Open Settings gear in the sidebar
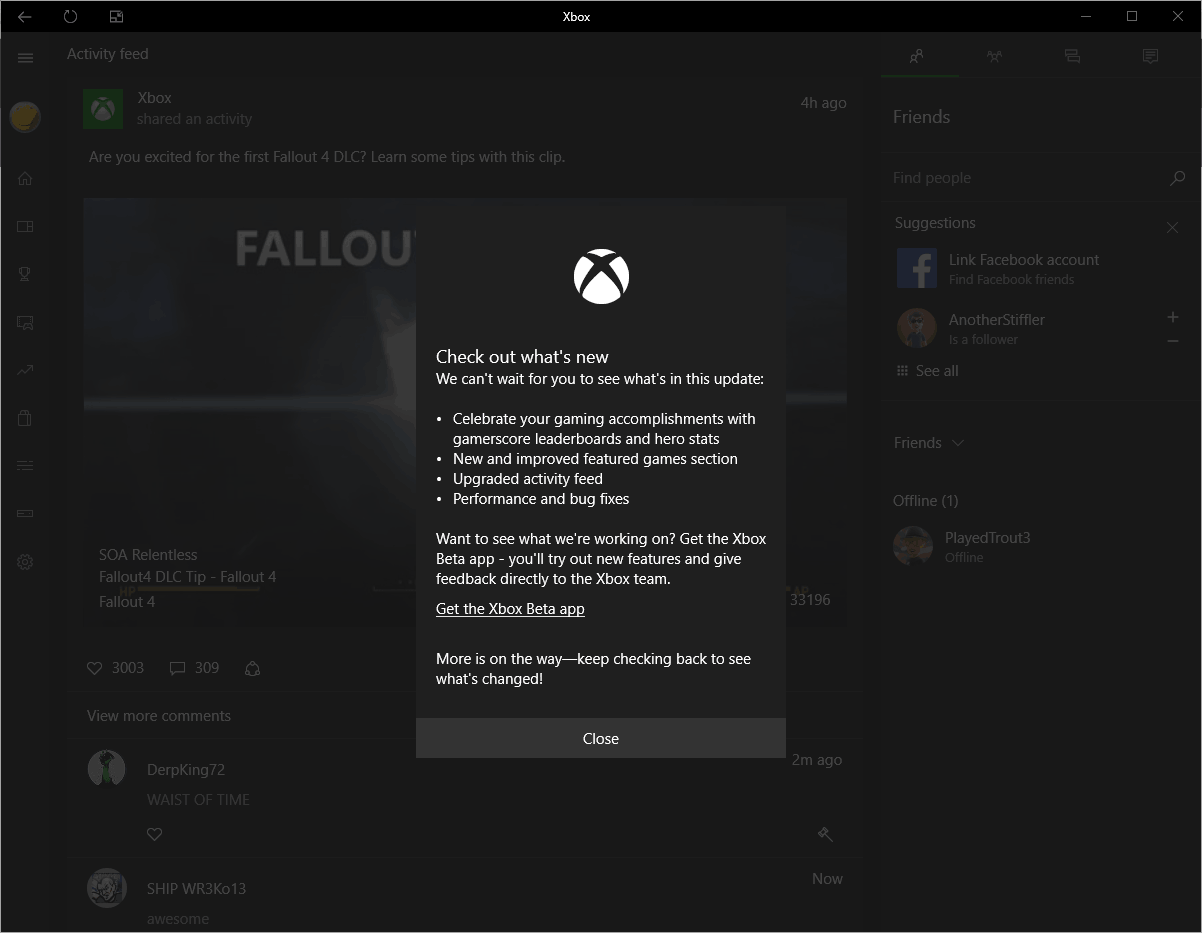Screen dimensions: 1202x933 coord(25,562)
